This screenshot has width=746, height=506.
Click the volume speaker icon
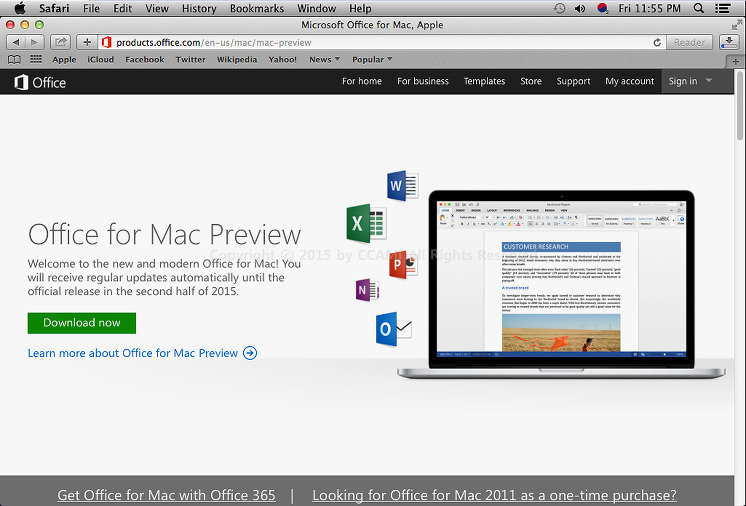click(580, 8)
